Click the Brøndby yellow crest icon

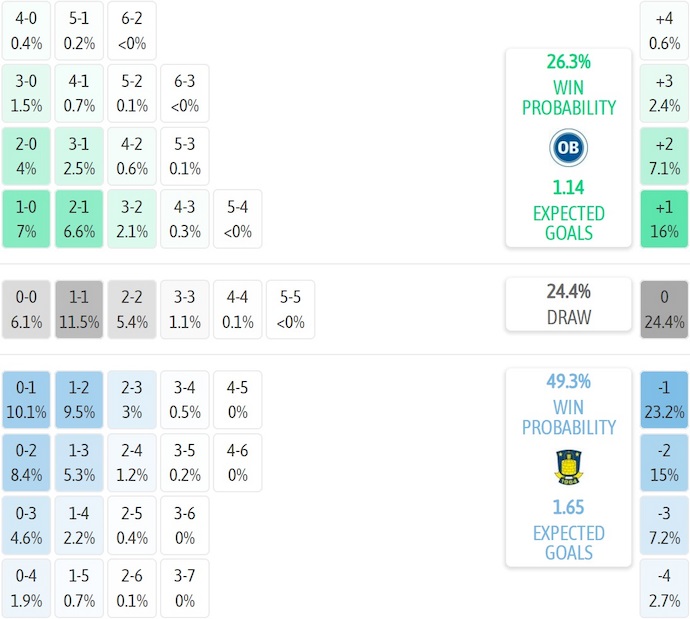tap(568, 467)
